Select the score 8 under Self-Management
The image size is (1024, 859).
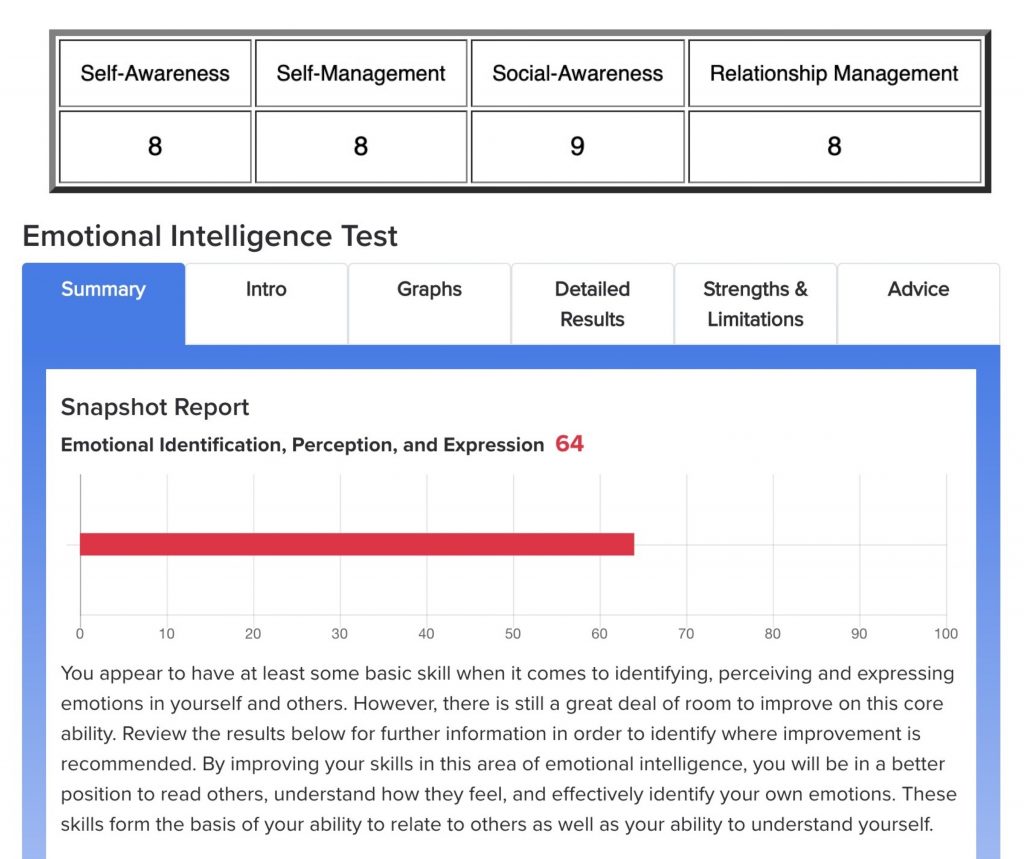(360, 146)
